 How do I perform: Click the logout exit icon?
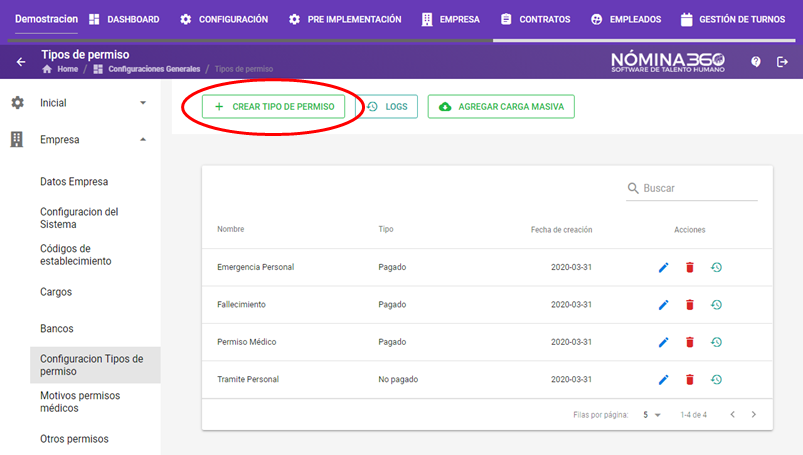pyautogui.click(x=782, y=62)
